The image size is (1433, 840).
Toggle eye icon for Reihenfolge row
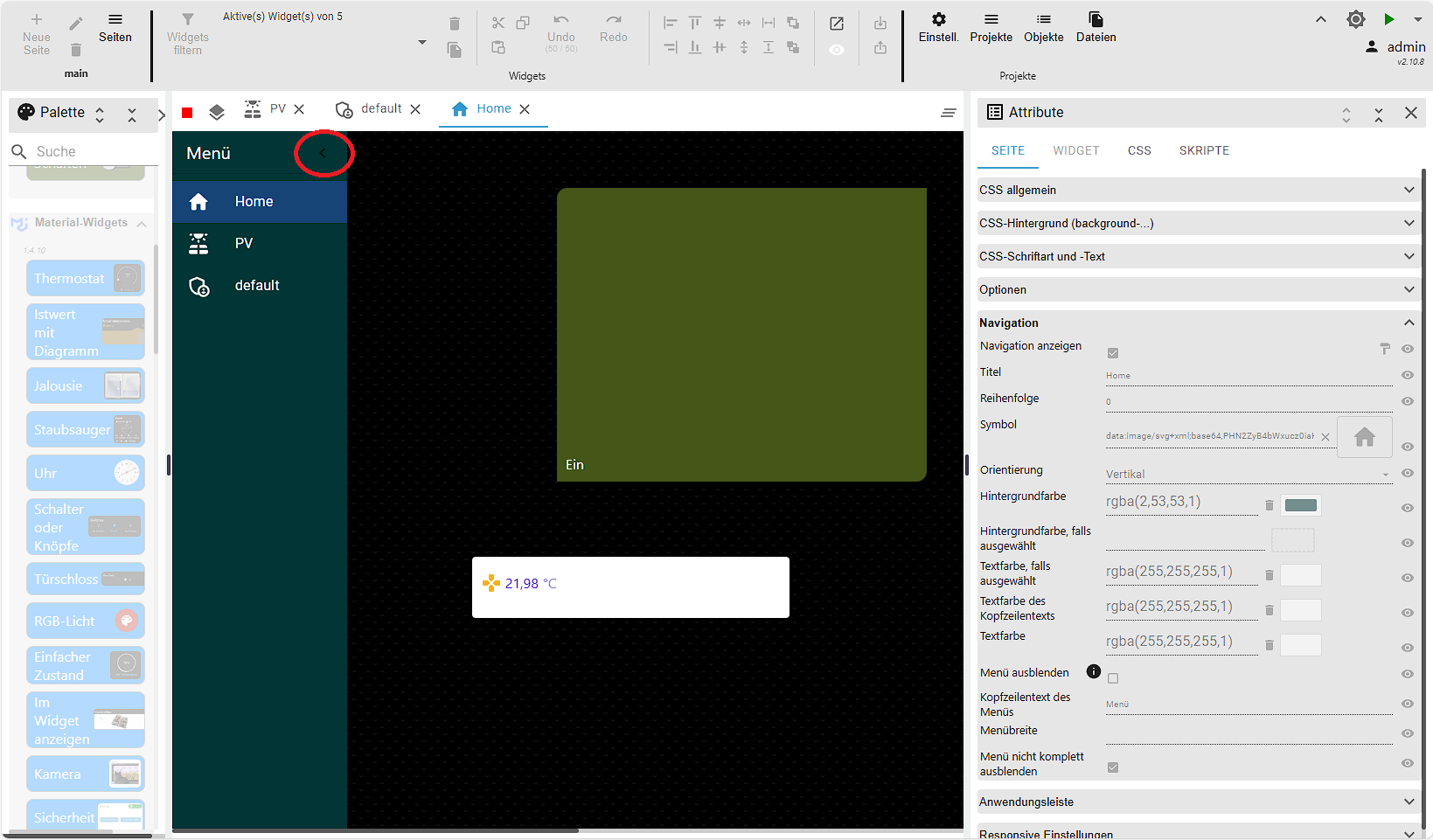(x=1408, y=401)
